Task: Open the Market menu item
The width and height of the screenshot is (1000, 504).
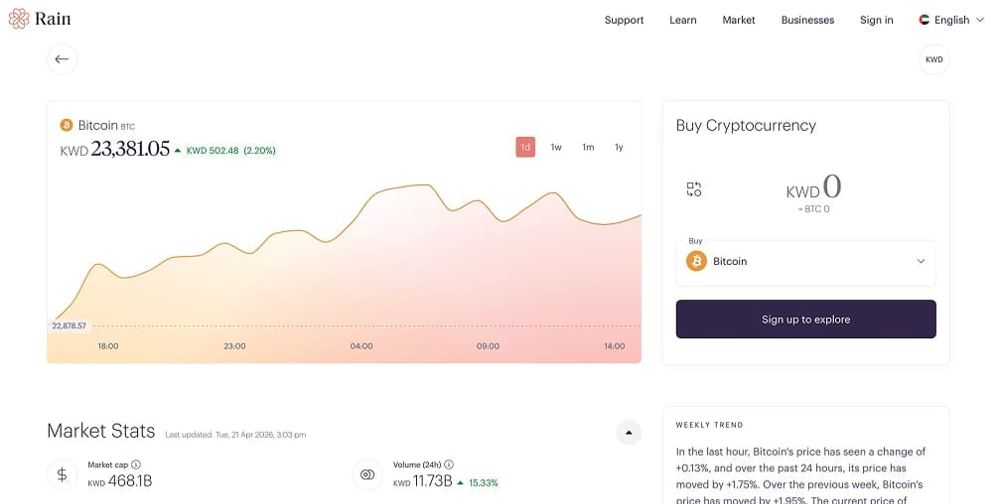Action: point(739,20)
